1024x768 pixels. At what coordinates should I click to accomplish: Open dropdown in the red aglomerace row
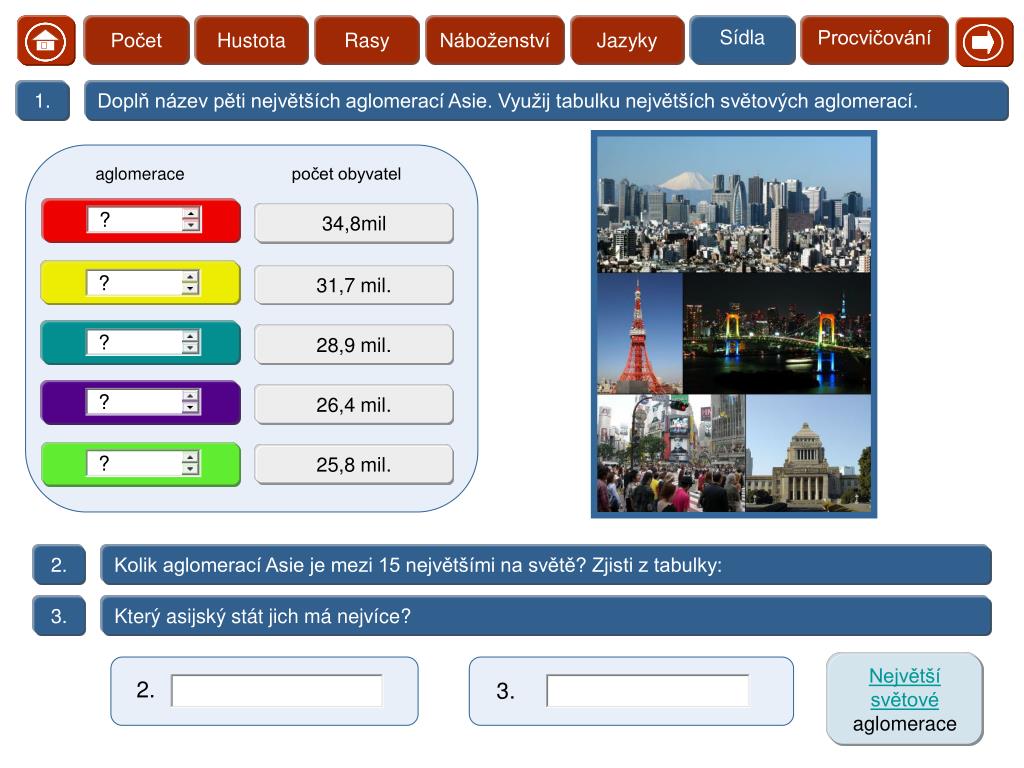(143, 220)
